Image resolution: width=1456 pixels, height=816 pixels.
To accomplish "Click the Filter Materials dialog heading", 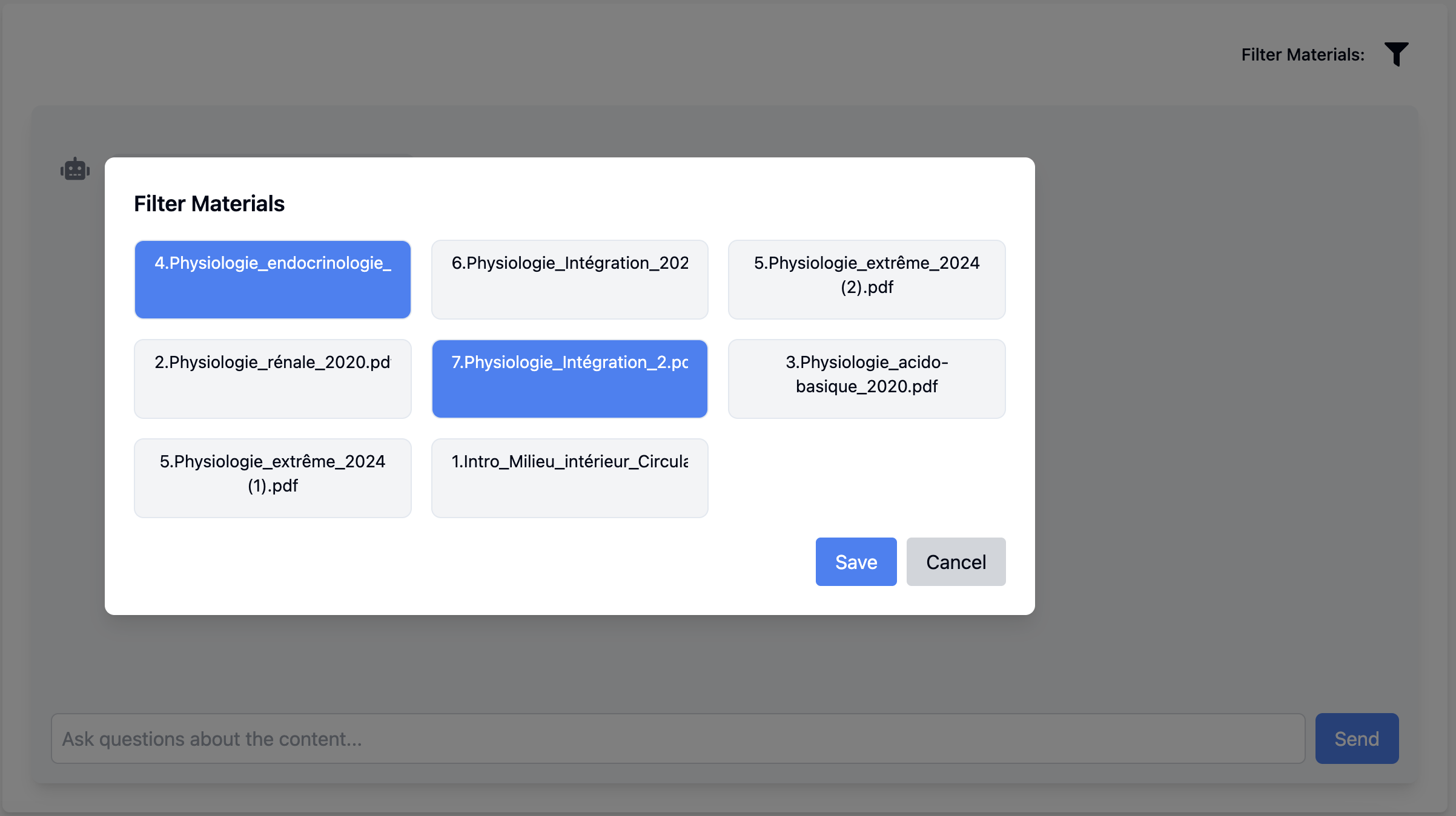I will (x=209, y=204).
